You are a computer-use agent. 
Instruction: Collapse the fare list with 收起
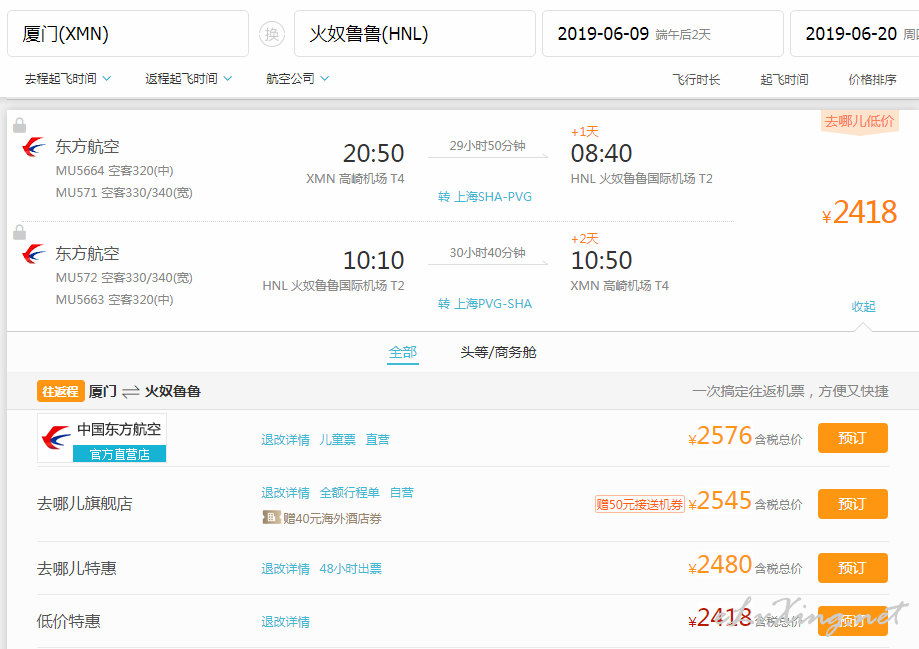tap(863, 307)
